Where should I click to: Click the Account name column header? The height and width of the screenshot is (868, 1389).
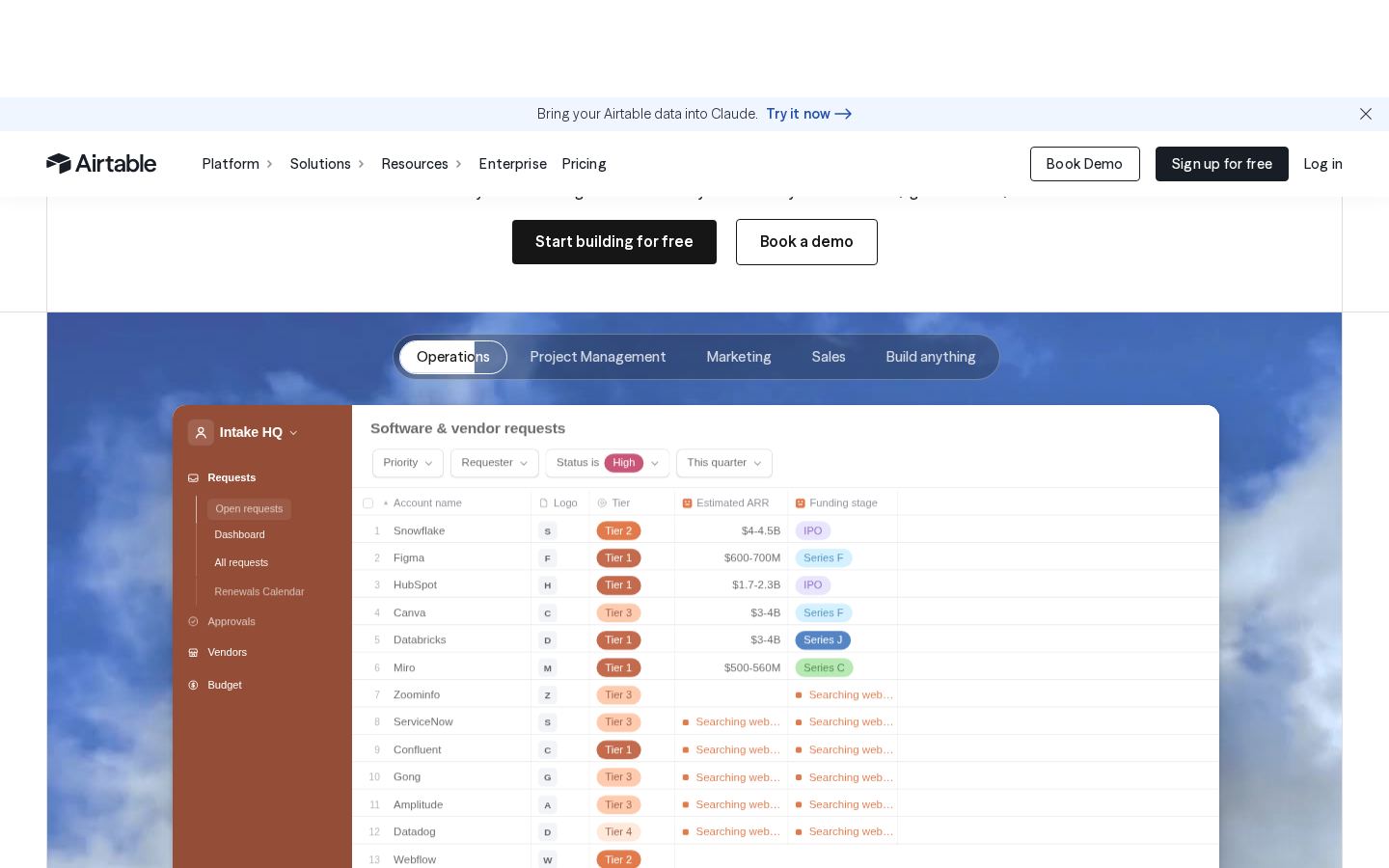(x=427, y=503)
